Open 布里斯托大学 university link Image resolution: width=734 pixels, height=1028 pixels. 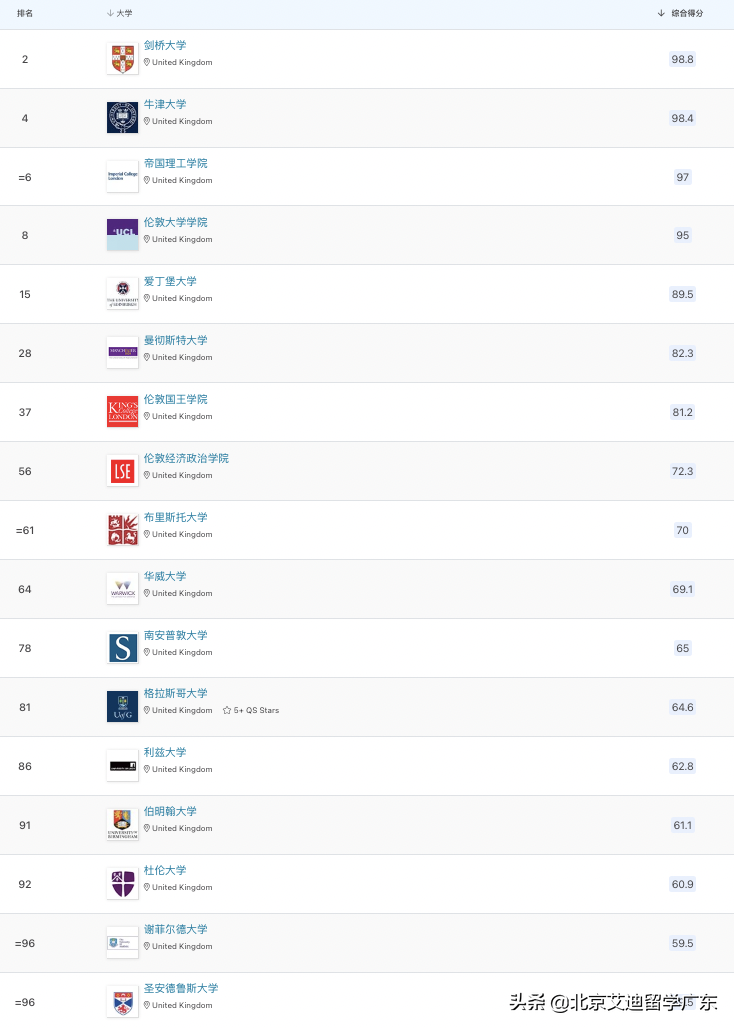click(x=175, y=517)
